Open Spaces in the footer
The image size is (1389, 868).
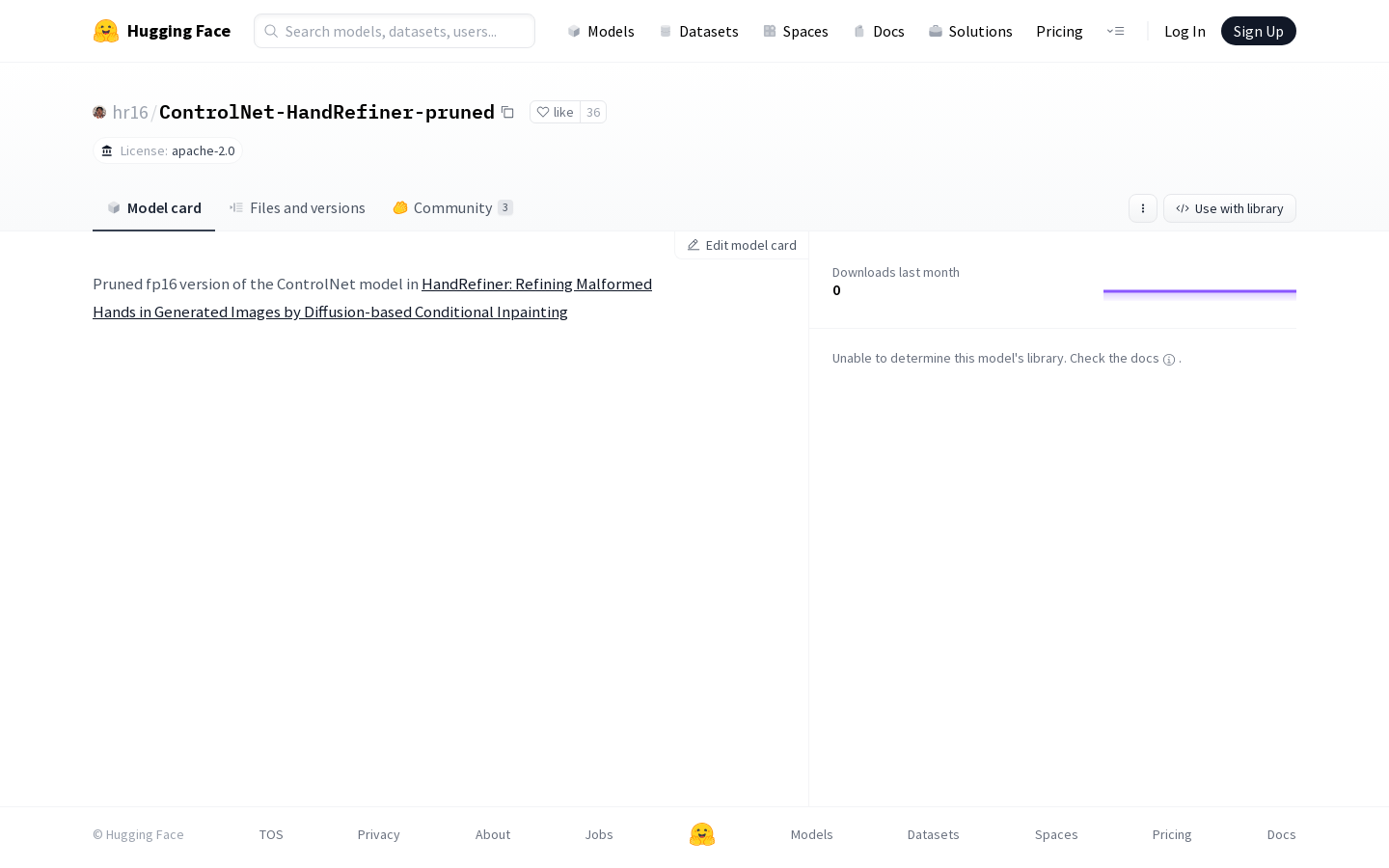(x=1056, y=834)
